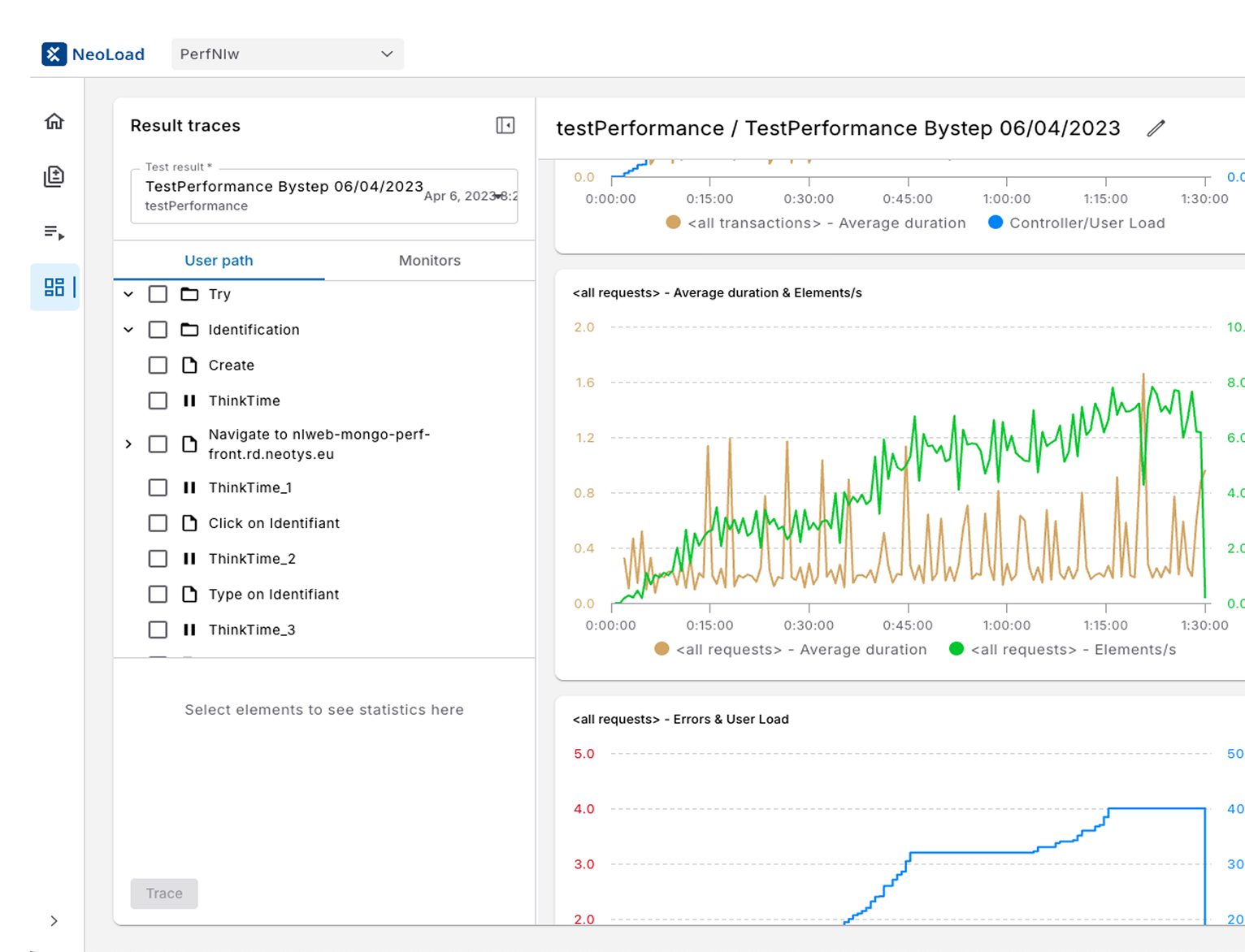Click the NeoLoad logo
Image resolution: width=1245 pixels, height=952 pixels.
pos(93,54)
